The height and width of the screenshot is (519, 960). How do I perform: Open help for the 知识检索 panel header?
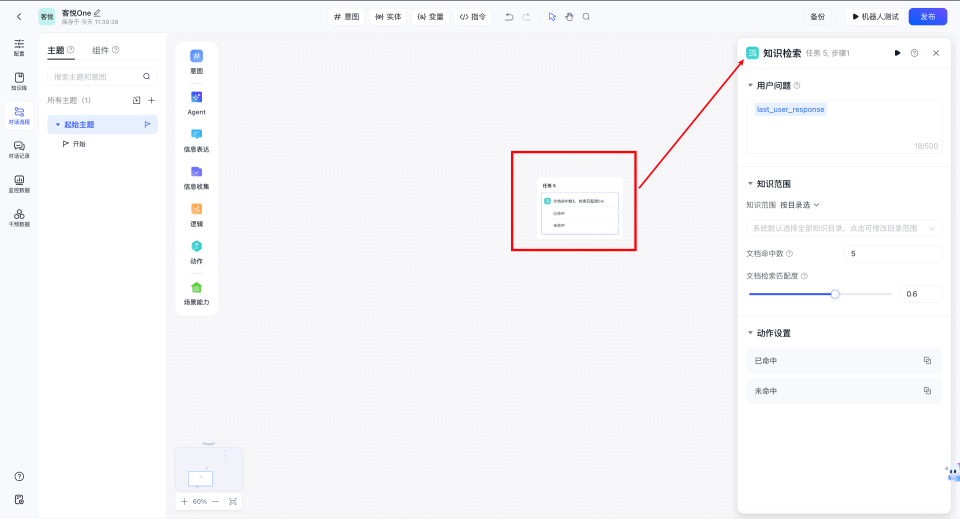tap(914, 53)
